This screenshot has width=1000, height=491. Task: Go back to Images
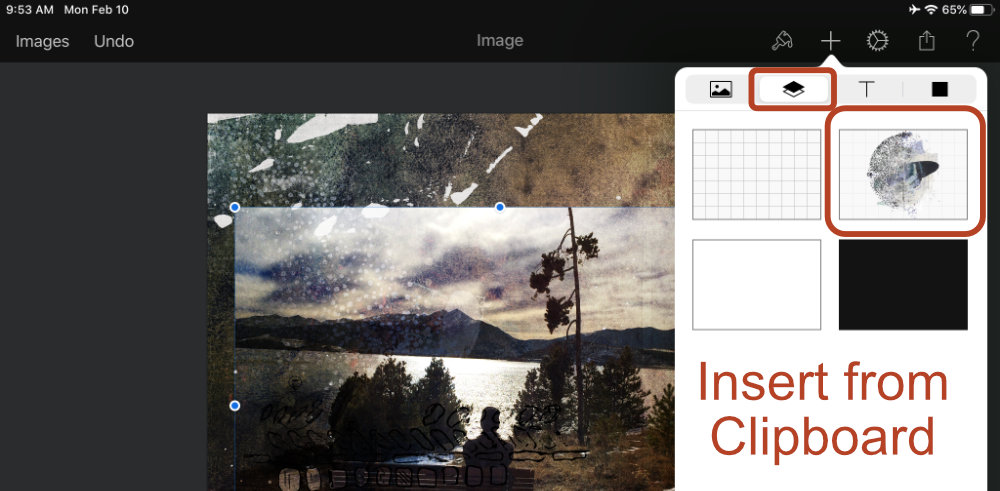[x=42, y=41]
